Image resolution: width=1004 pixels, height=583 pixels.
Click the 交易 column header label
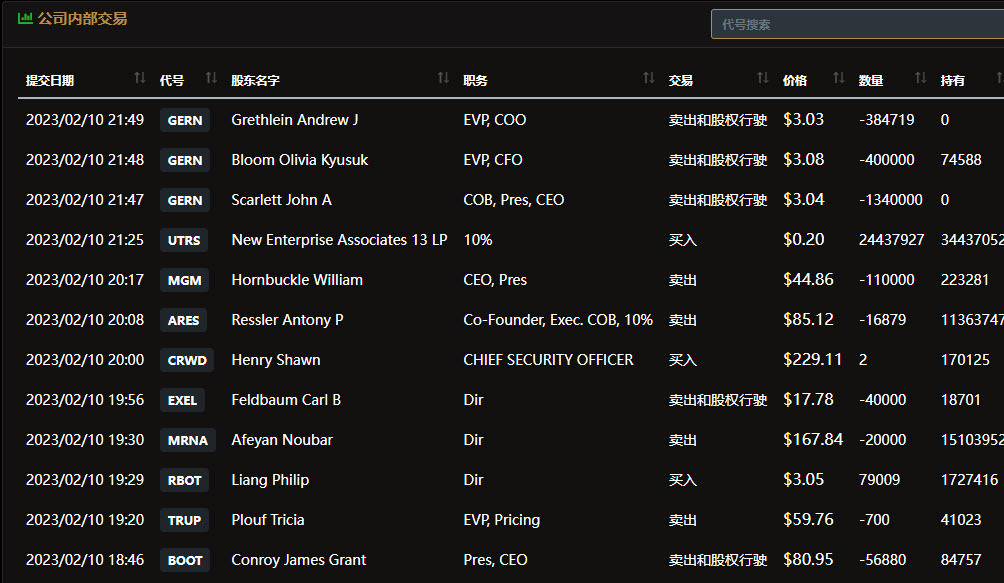(x=681, y=80)
